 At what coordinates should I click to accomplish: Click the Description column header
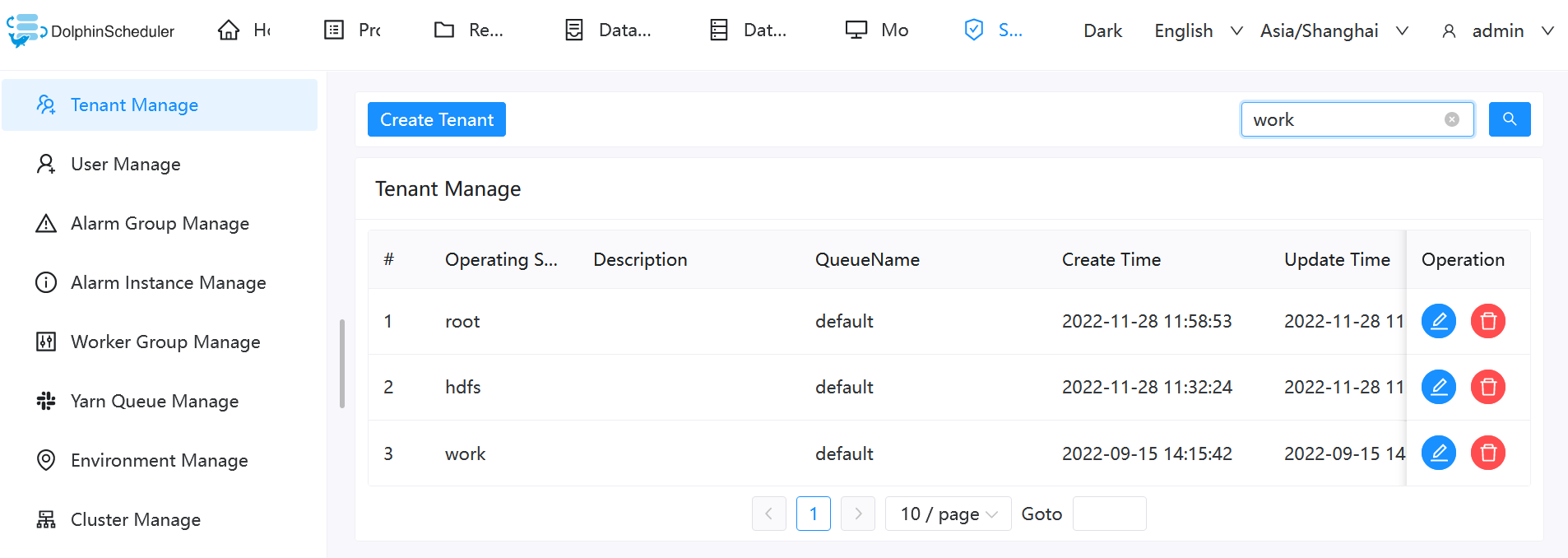tap(640, 259)
